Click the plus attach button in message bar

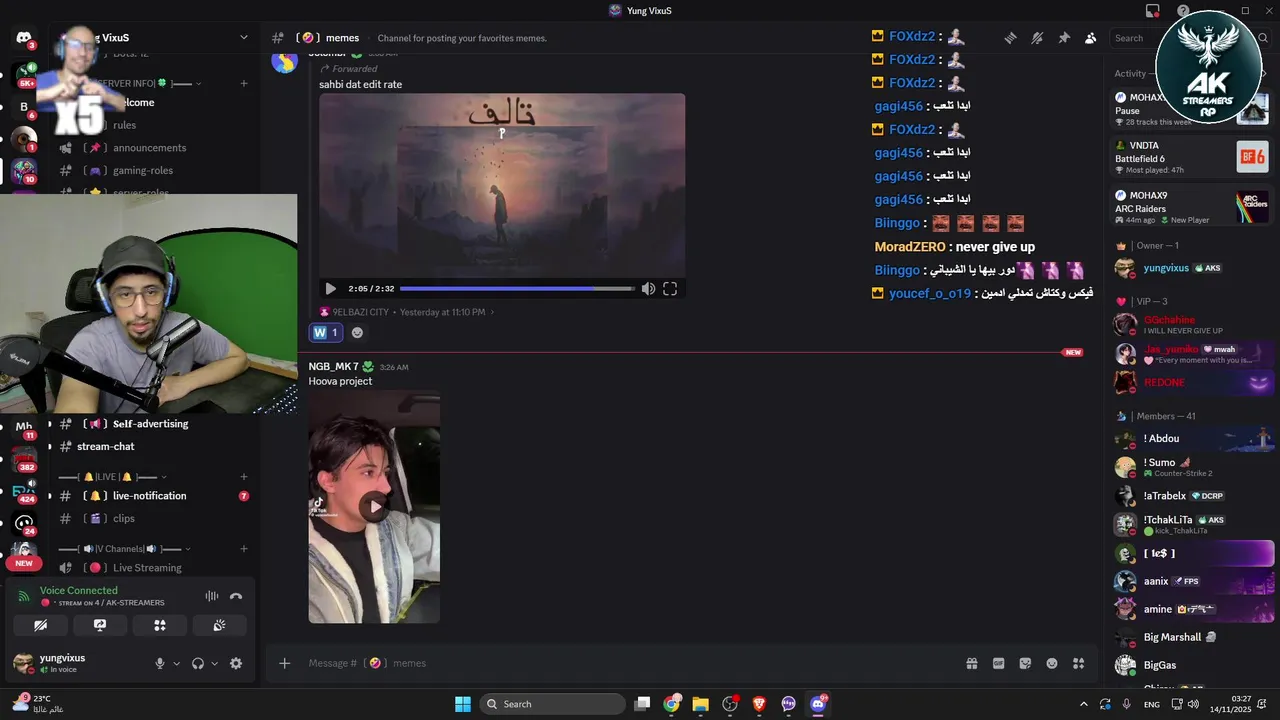tap(284, 663)
